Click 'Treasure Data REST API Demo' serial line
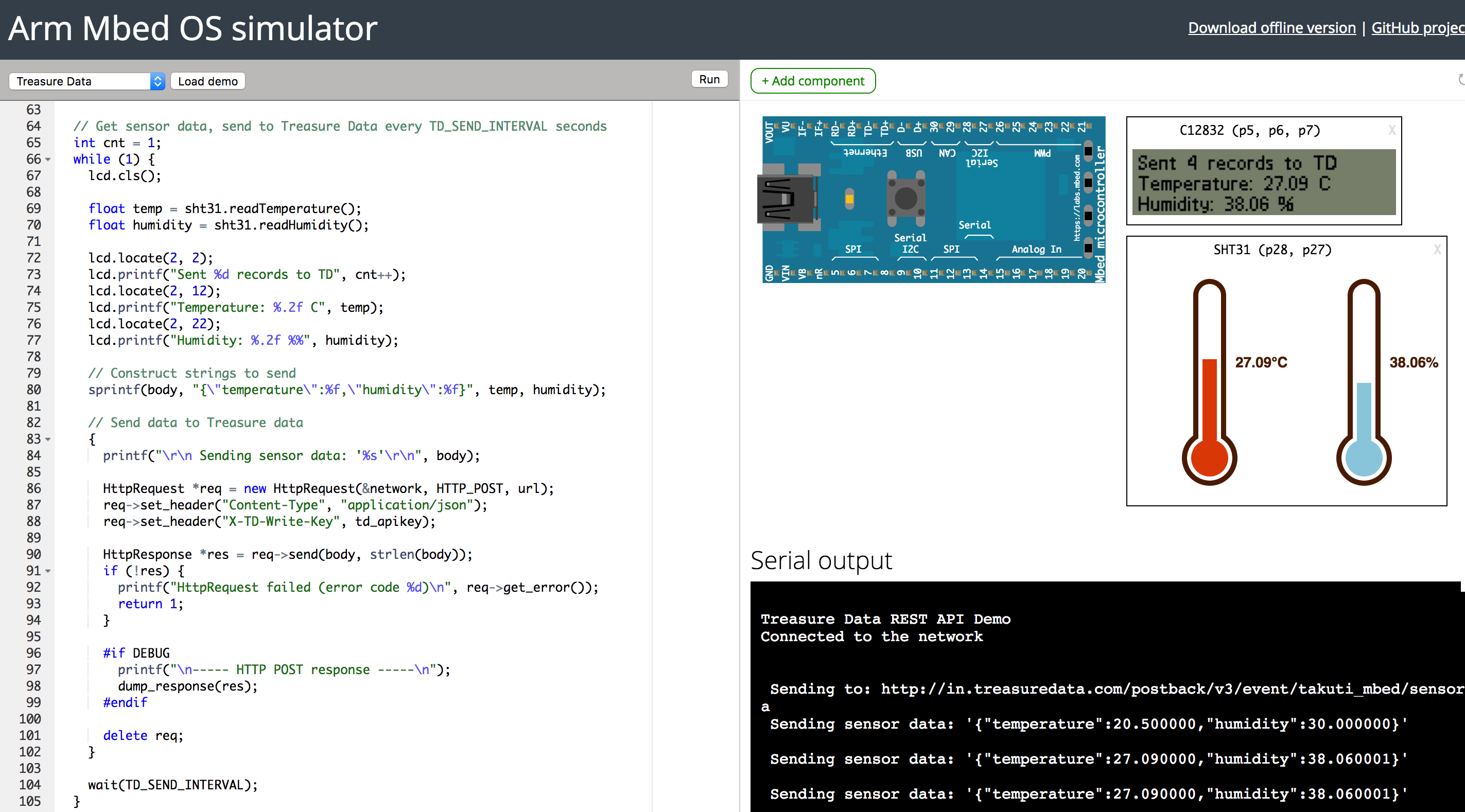This screenshot has width=1465, height=812. click(x=885, y=619)
